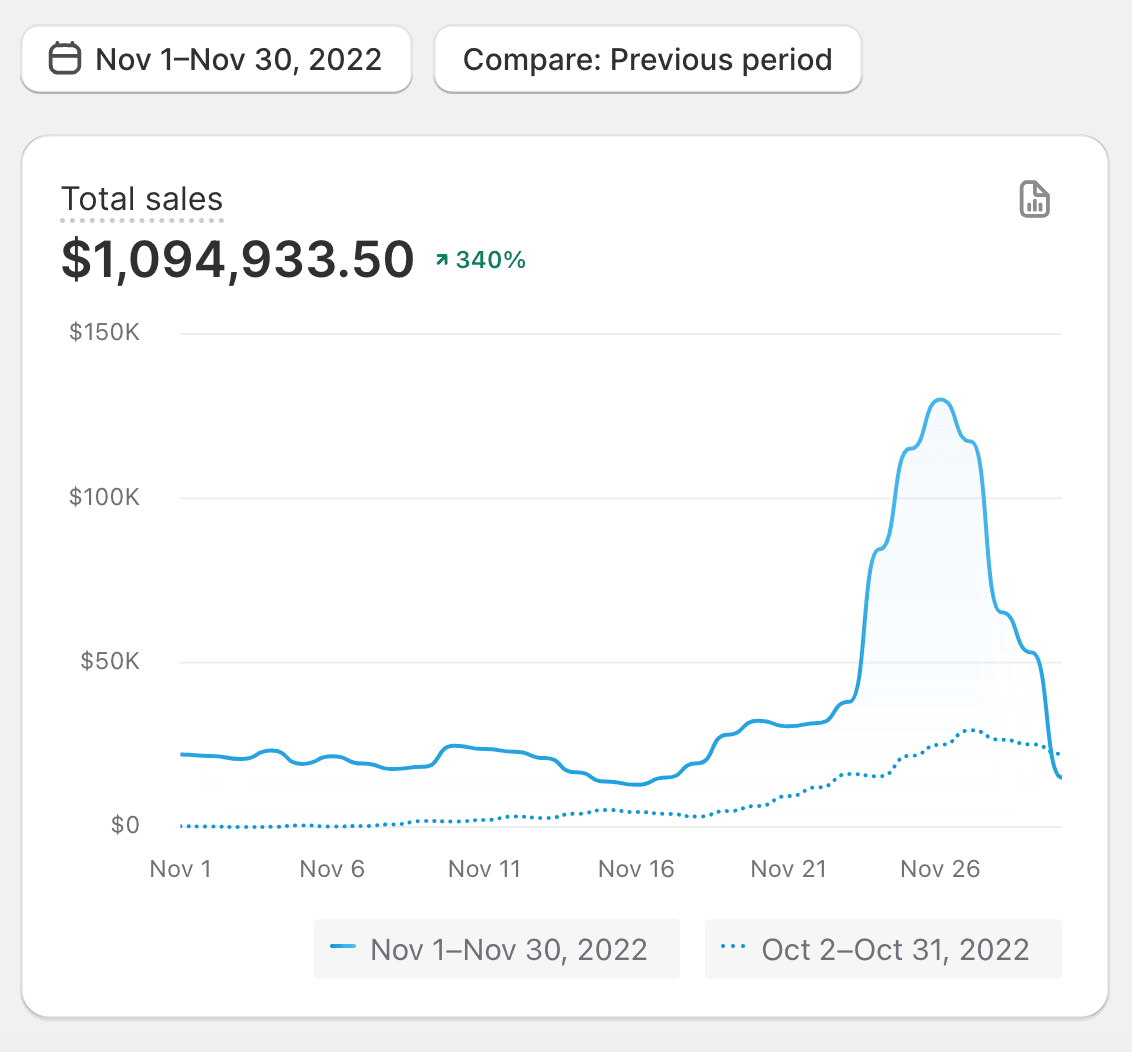Viewport: 1132px width, 1052px height.
Task: Click the green upward trend arrow
Action: pos(441,260)
